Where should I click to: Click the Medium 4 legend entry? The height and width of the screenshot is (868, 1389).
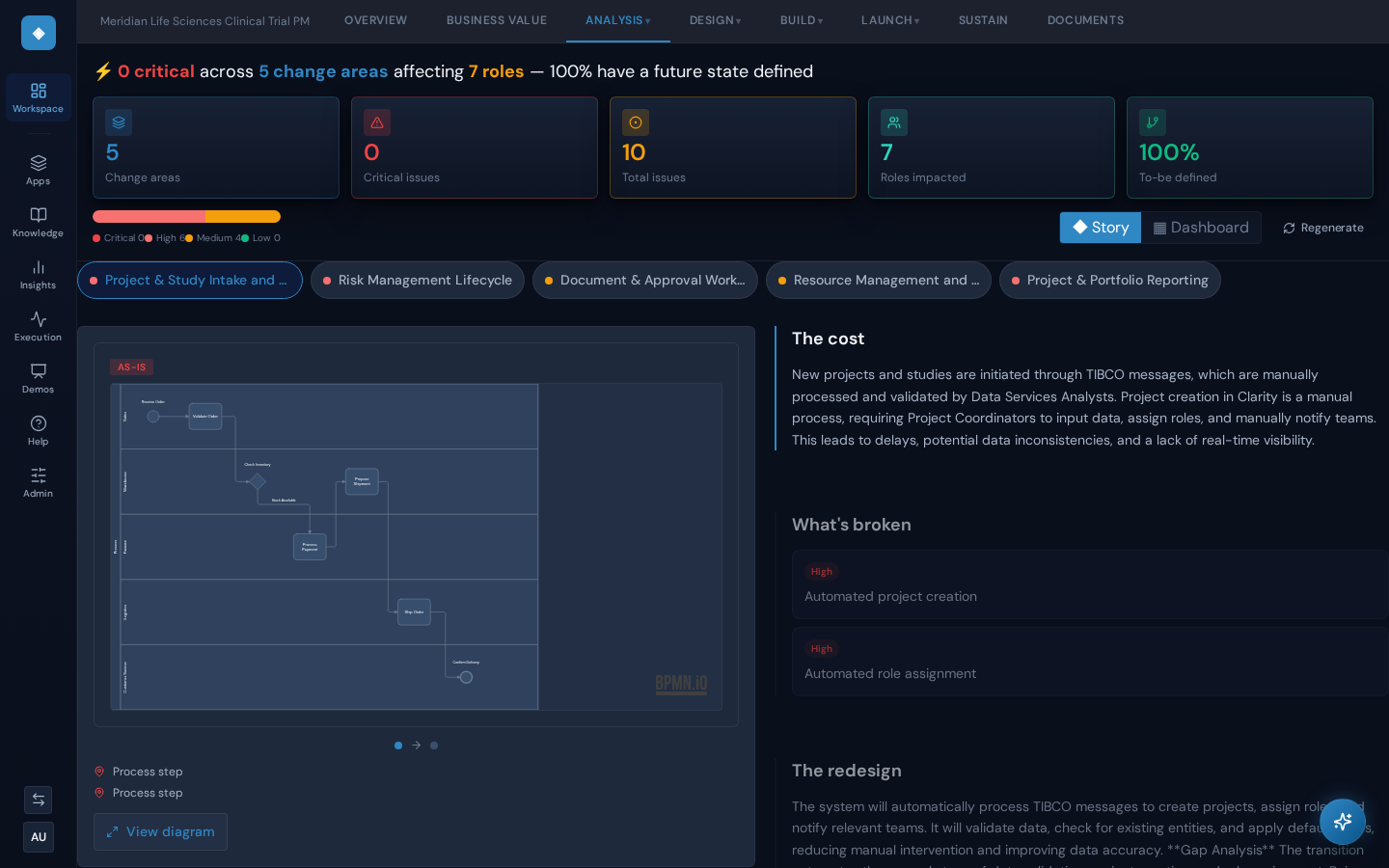click(x=213, y=238)
